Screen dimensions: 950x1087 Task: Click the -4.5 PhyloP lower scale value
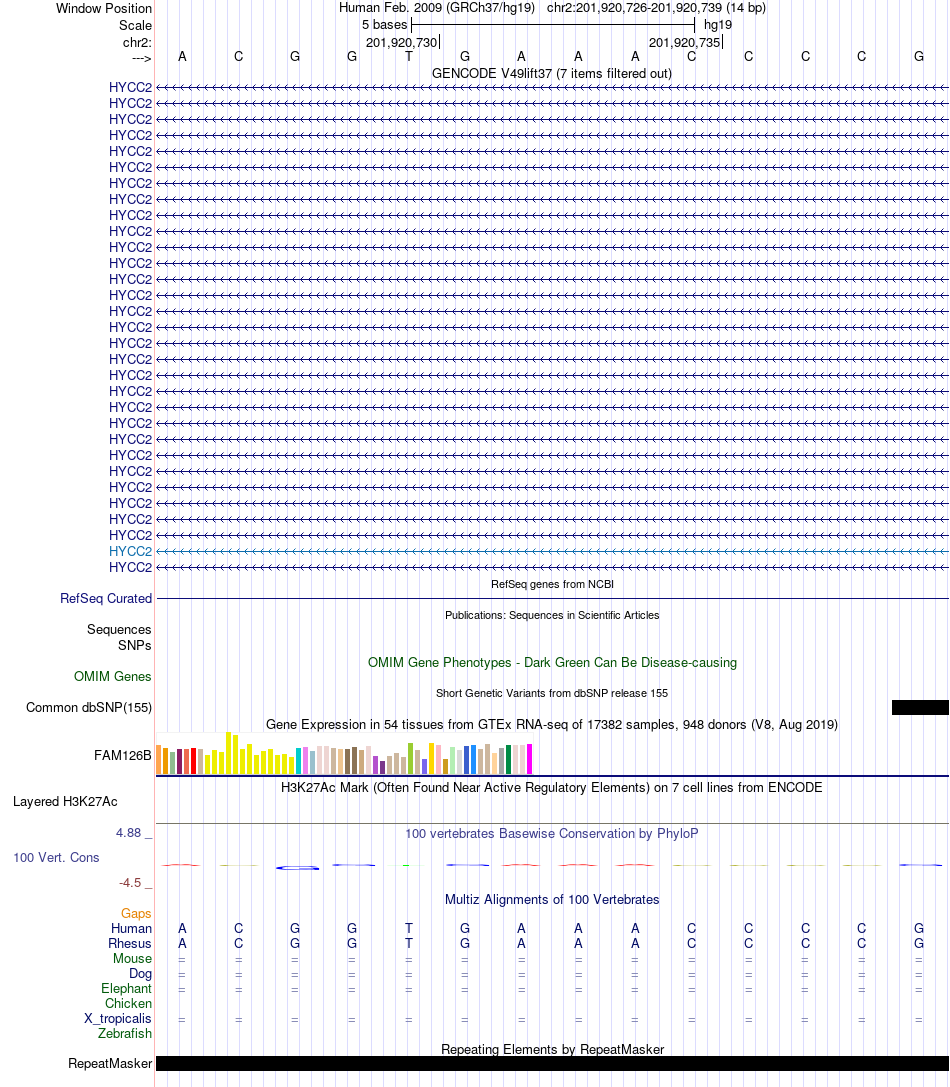(x=130, y=882)
